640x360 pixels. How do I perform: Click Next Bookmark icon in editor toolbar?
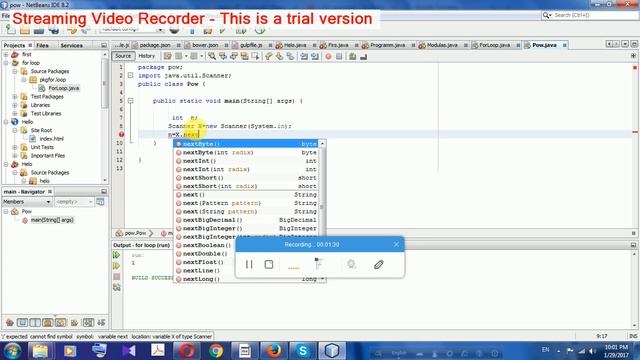point(279,56)
